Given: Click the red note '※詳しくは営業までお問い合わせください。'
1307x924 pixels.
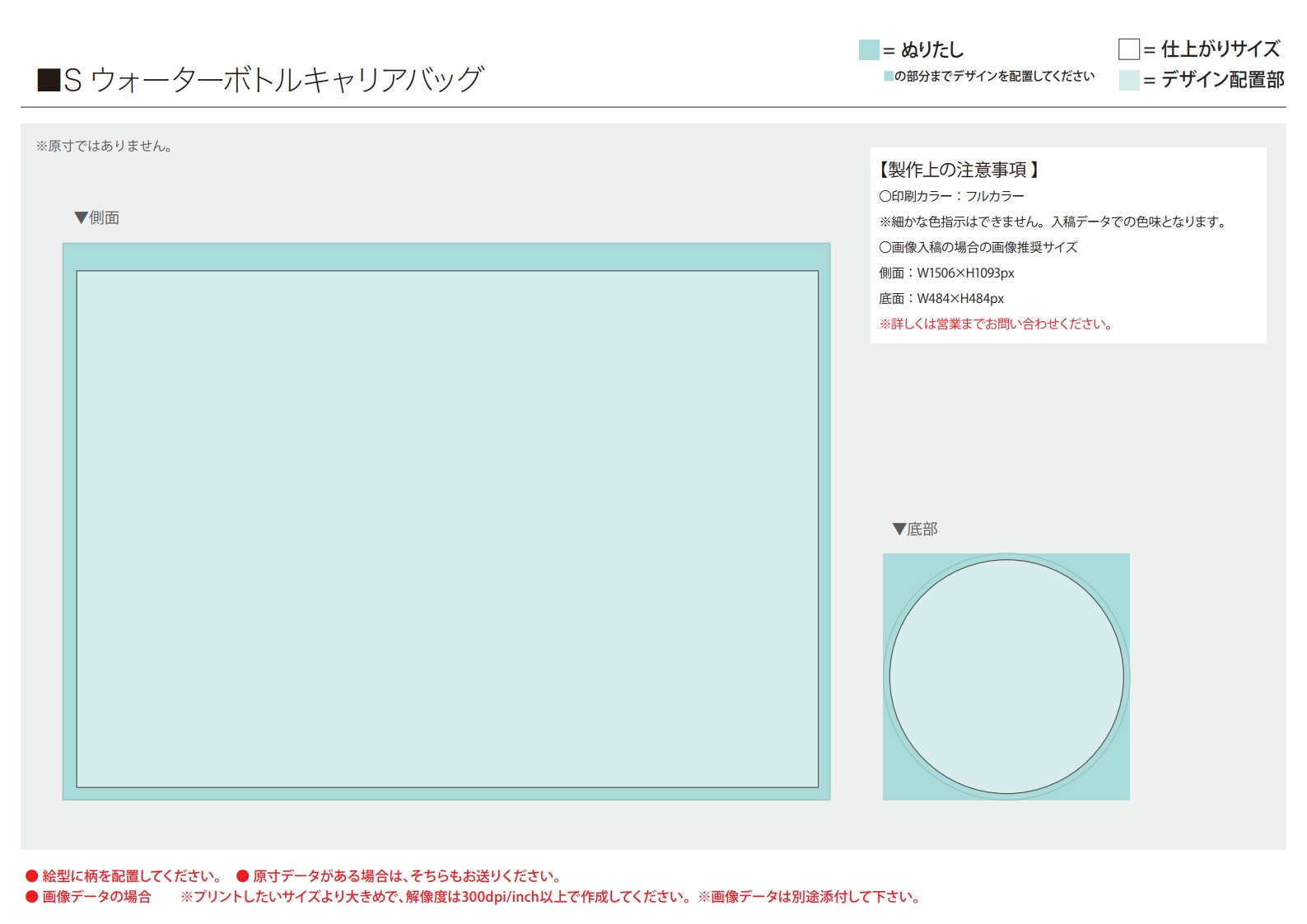Looking at the screenshot, I should [x=998, y=324].
